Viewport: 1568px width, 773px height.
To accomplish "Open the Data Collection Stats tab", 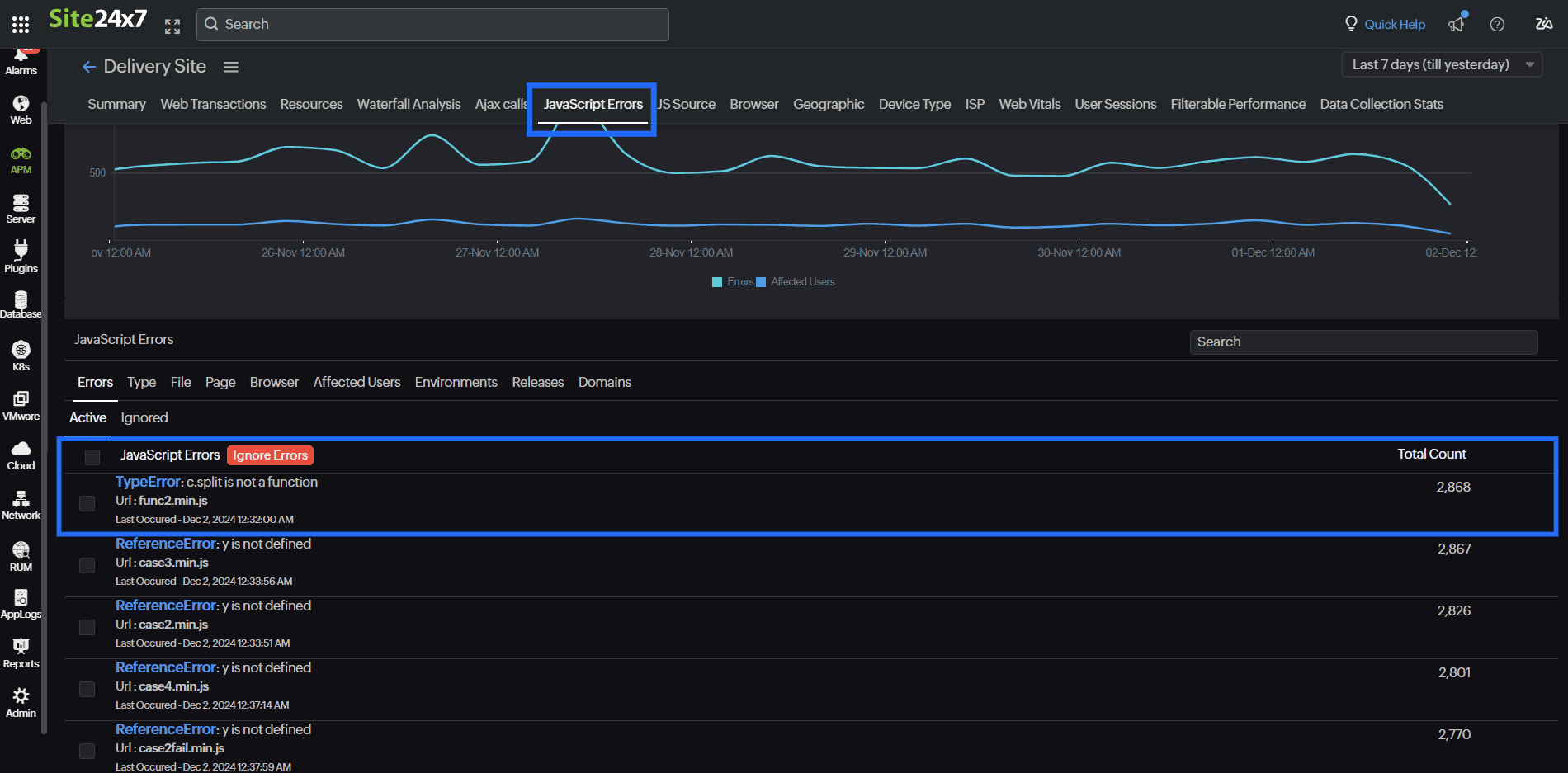I will [x=1381, y=104].
